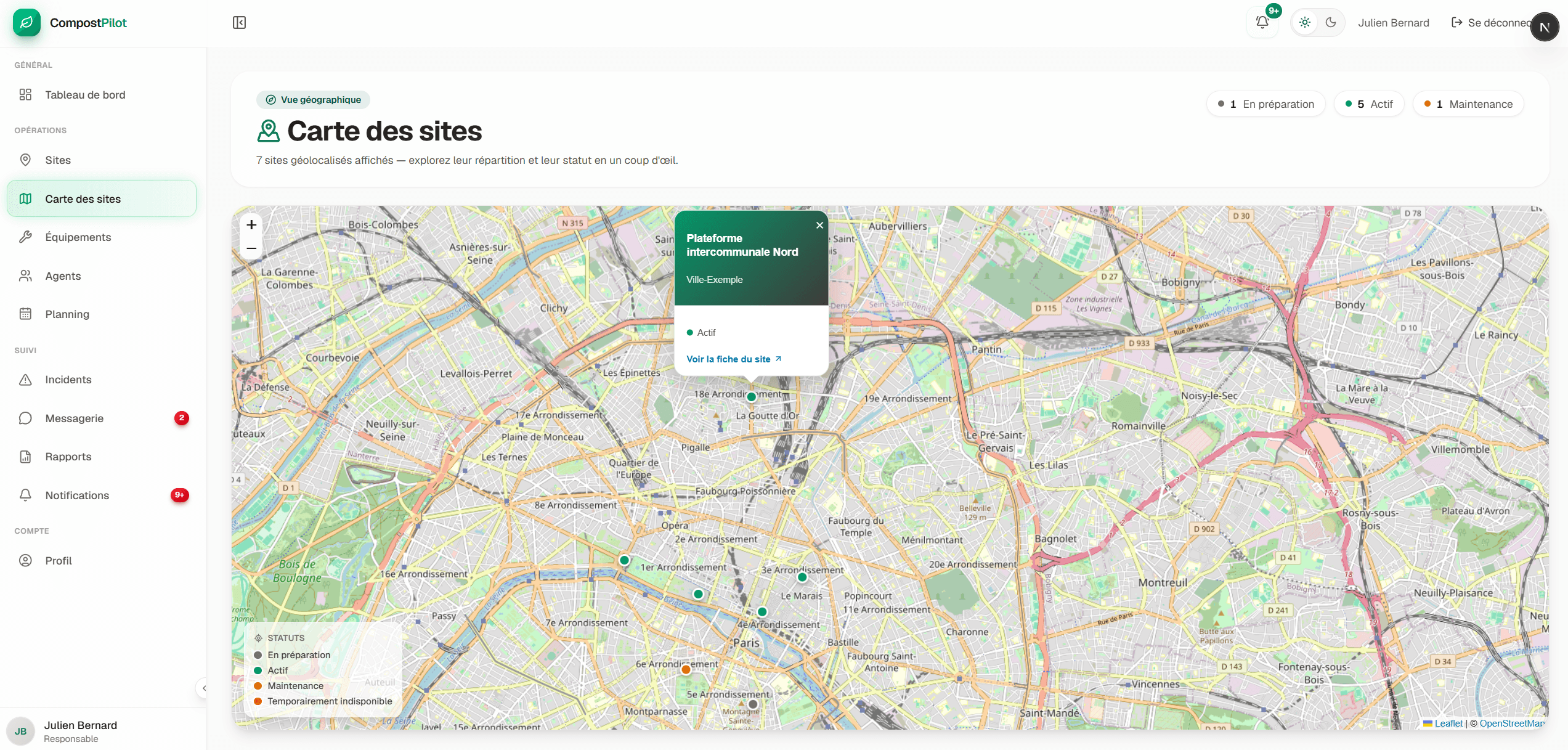Screen dimensions: 1568x750
Task: Open Voir la fiche du site link
Action: [734, 359]
